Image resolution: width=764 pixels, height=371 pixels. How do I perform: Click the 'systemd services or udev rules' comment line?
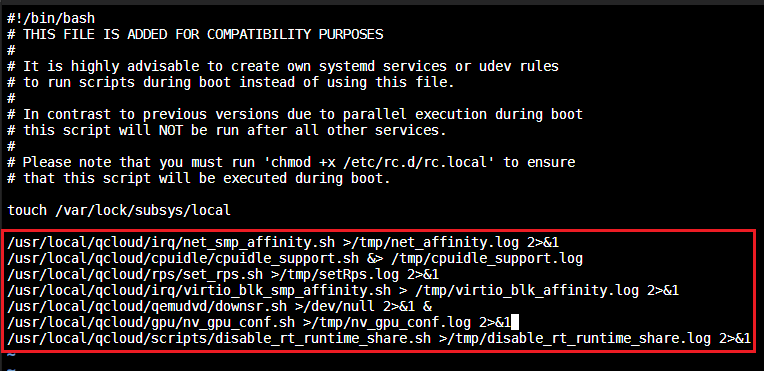point(283,66)
